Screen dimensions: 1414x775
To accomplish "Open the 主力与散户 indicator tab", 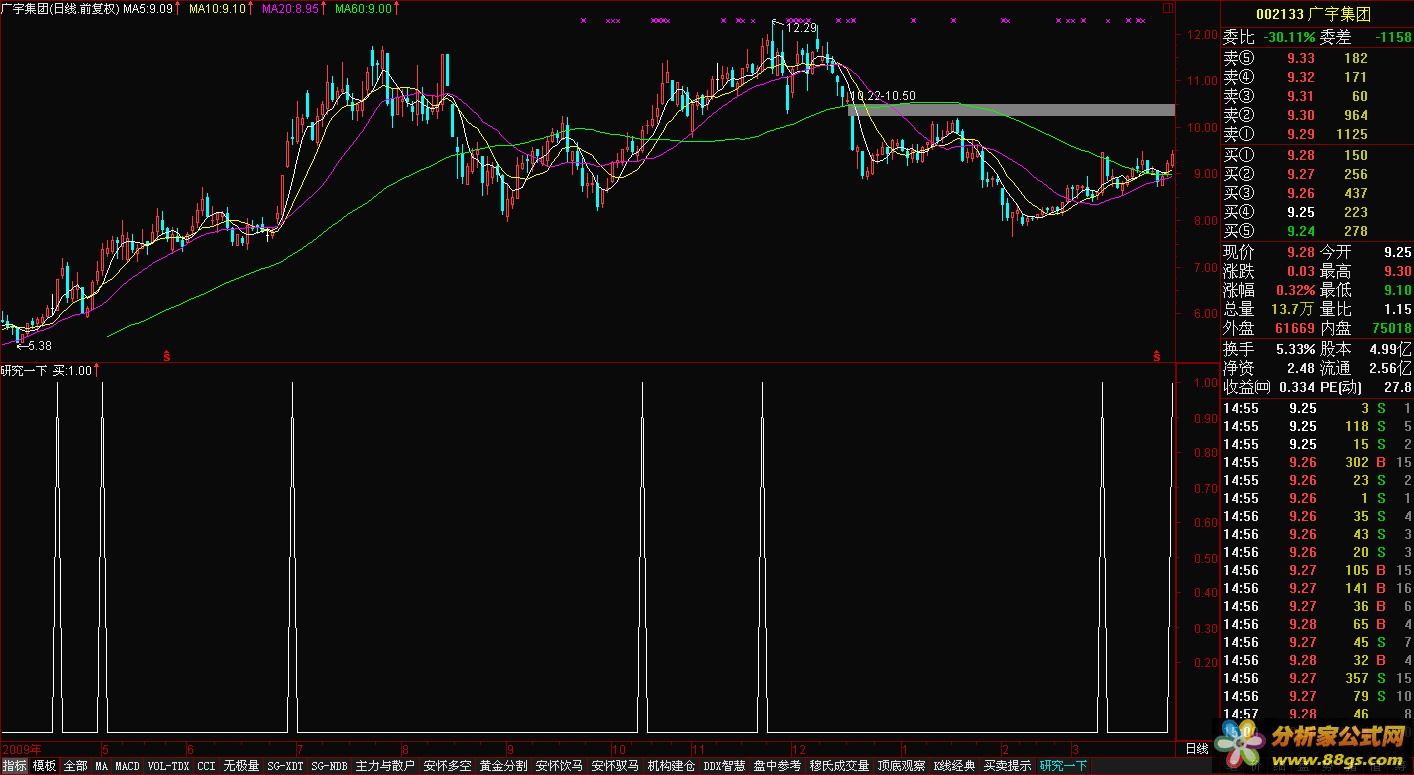I will (385, 766).
